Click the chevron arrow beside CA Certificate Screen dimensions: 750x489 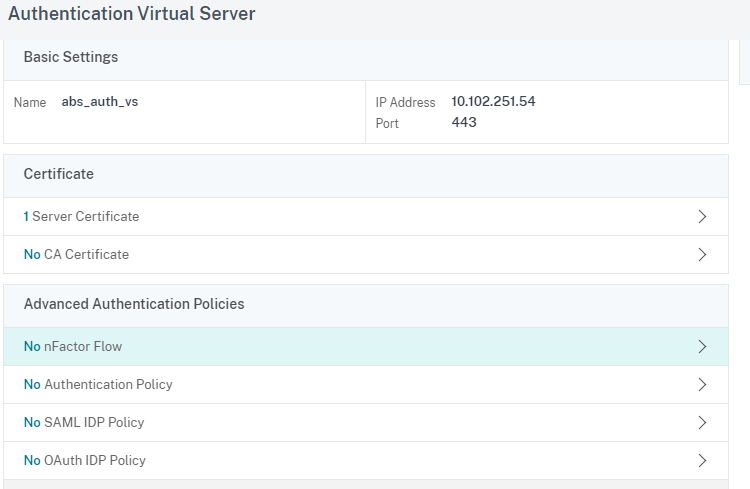702,255
